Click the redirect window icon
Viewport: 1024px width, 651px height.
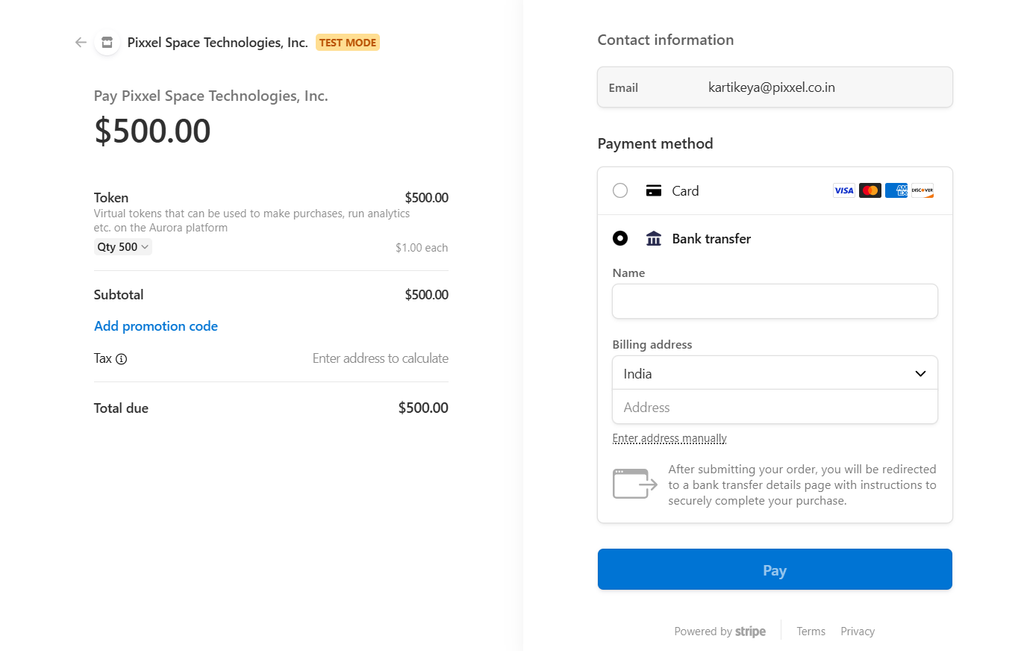(x=635, y=484)
